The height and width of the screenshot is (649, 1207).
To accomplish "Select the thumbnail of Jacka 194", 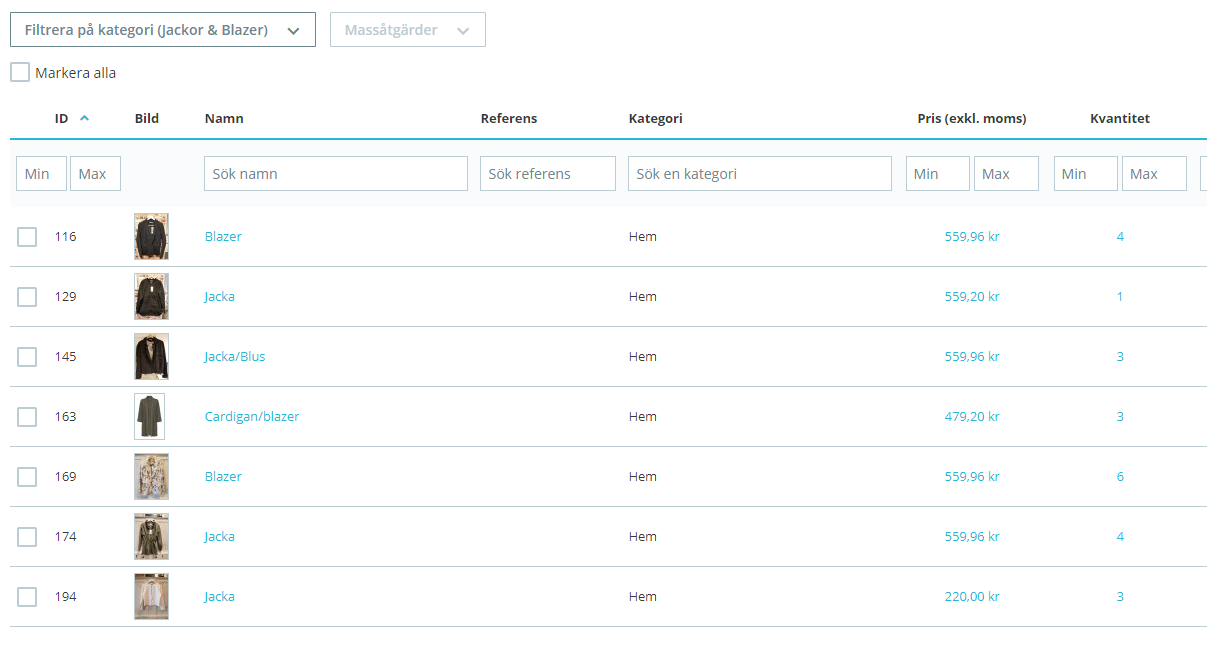I will (x=151, y=596).
